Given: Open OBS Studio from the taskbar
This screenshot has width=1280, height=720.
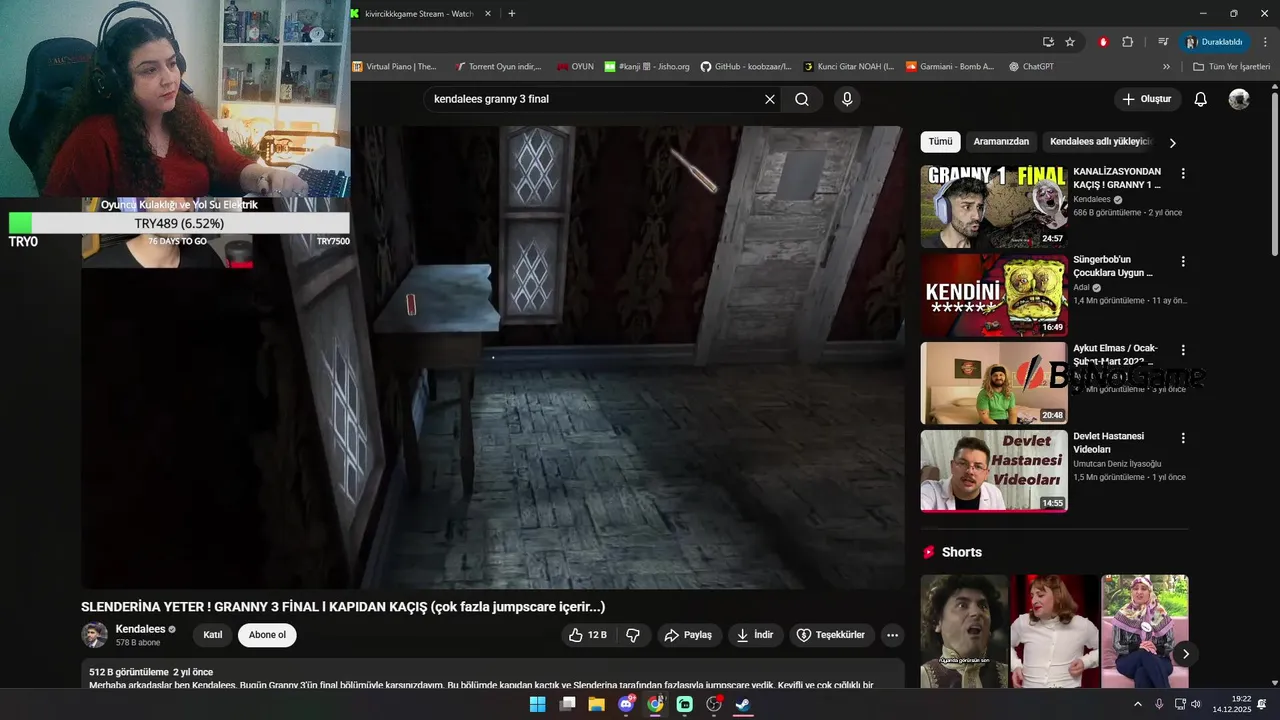Looking at the screenshot, I should (714, 704).
